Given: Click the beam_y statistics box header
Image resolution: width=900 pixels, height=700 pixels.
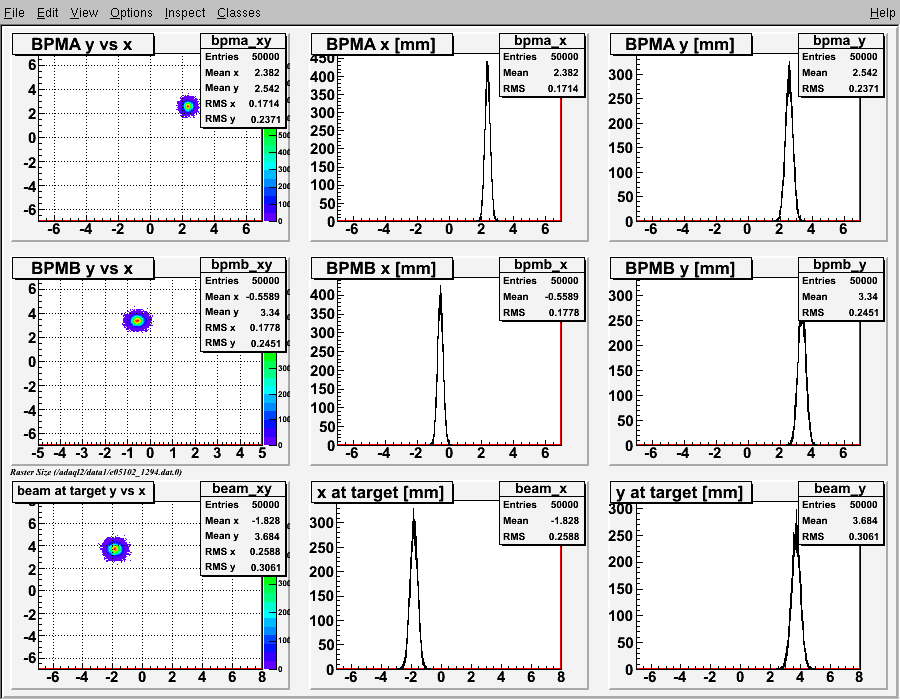Looking at the screenshot, I should coord(840,488).
